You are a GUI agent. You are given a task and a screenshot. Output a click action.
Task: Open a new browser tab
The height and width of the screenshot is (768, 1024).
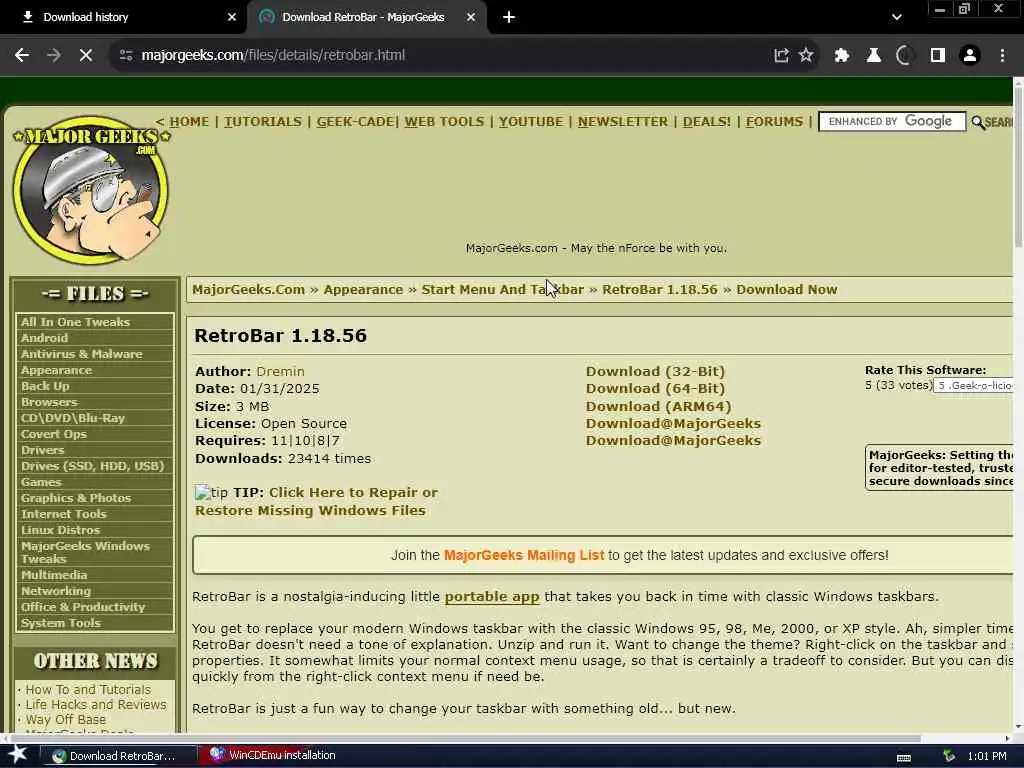509,18
